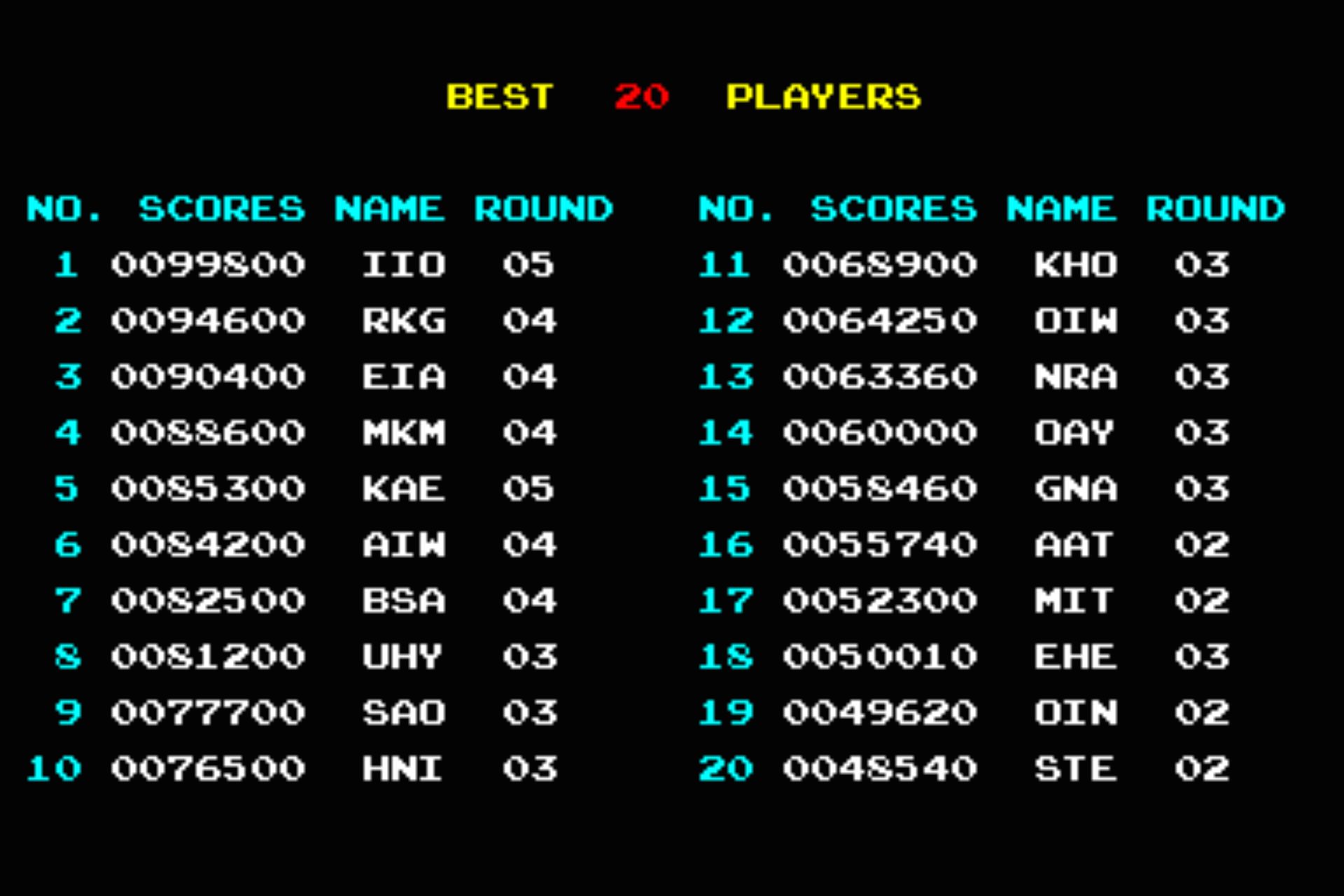Click player name MKM
Image resolution: width=1344 pixels, height=896 pixels.
[403, 433]
